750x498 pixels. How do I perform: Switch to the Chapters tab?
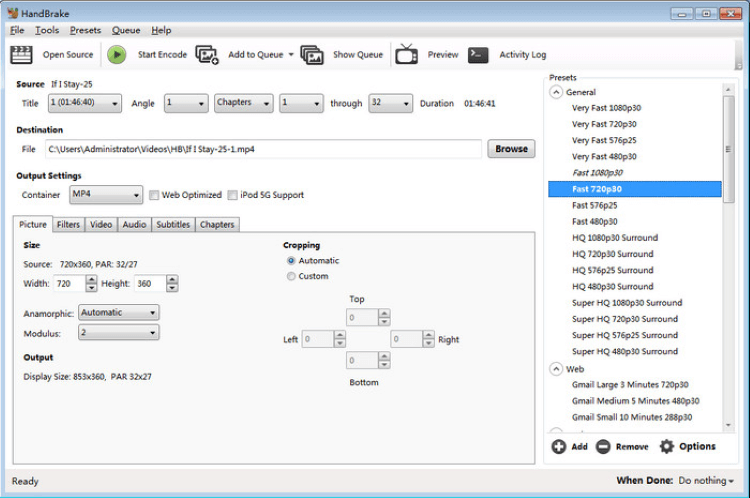coord(217,224)
